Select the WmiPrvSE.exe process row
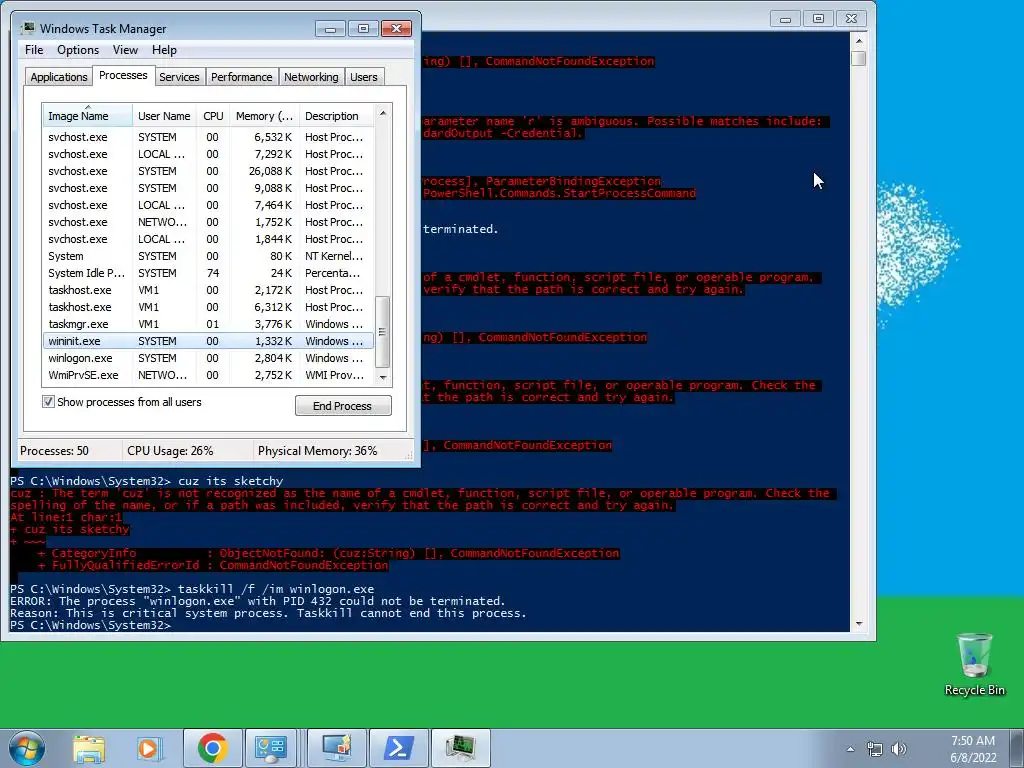The height and width of the screenshot is (768, 1024). click(208, 375)
